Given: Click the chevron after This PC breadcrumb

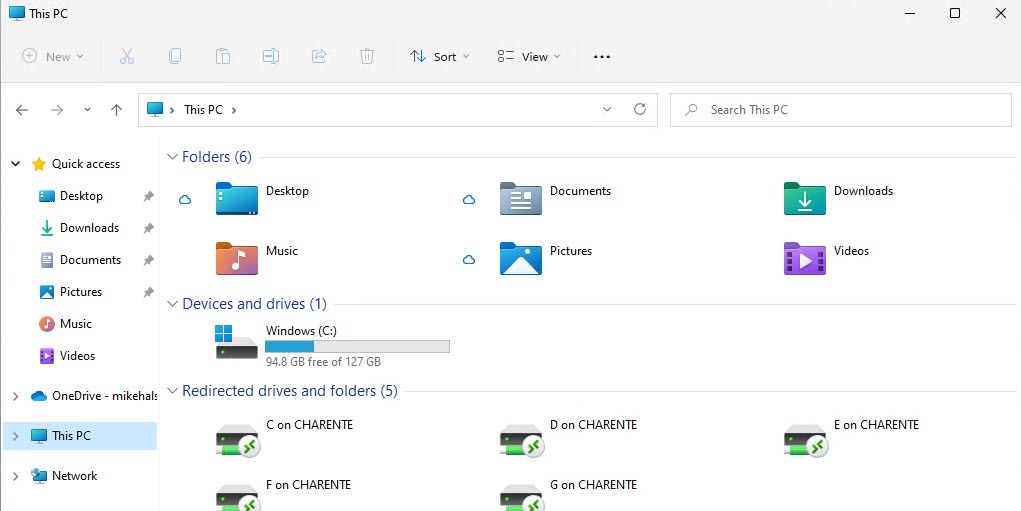Looking at the screenshot, I should coord(234,110).
